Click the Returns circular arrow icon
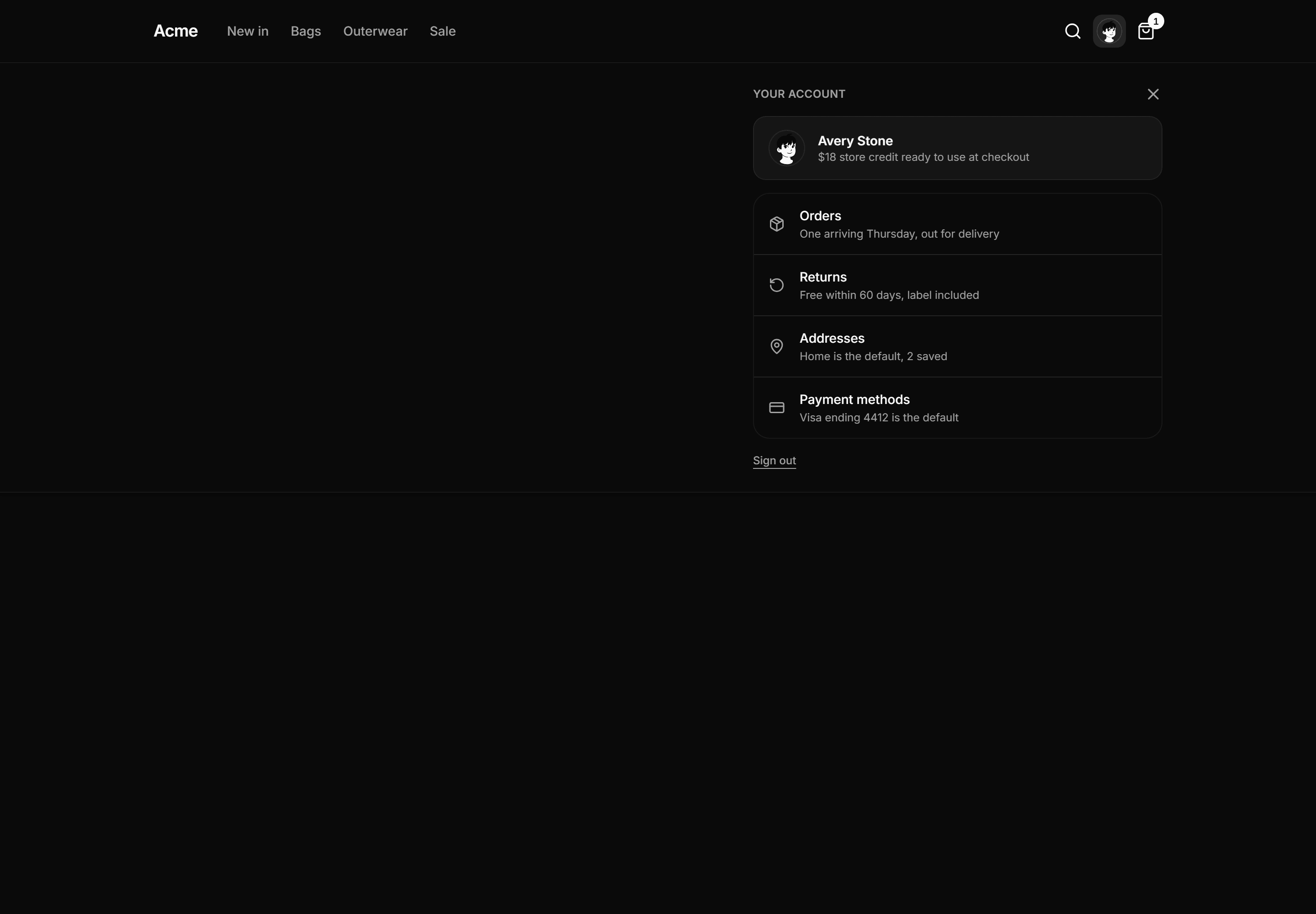 (776, 285)
